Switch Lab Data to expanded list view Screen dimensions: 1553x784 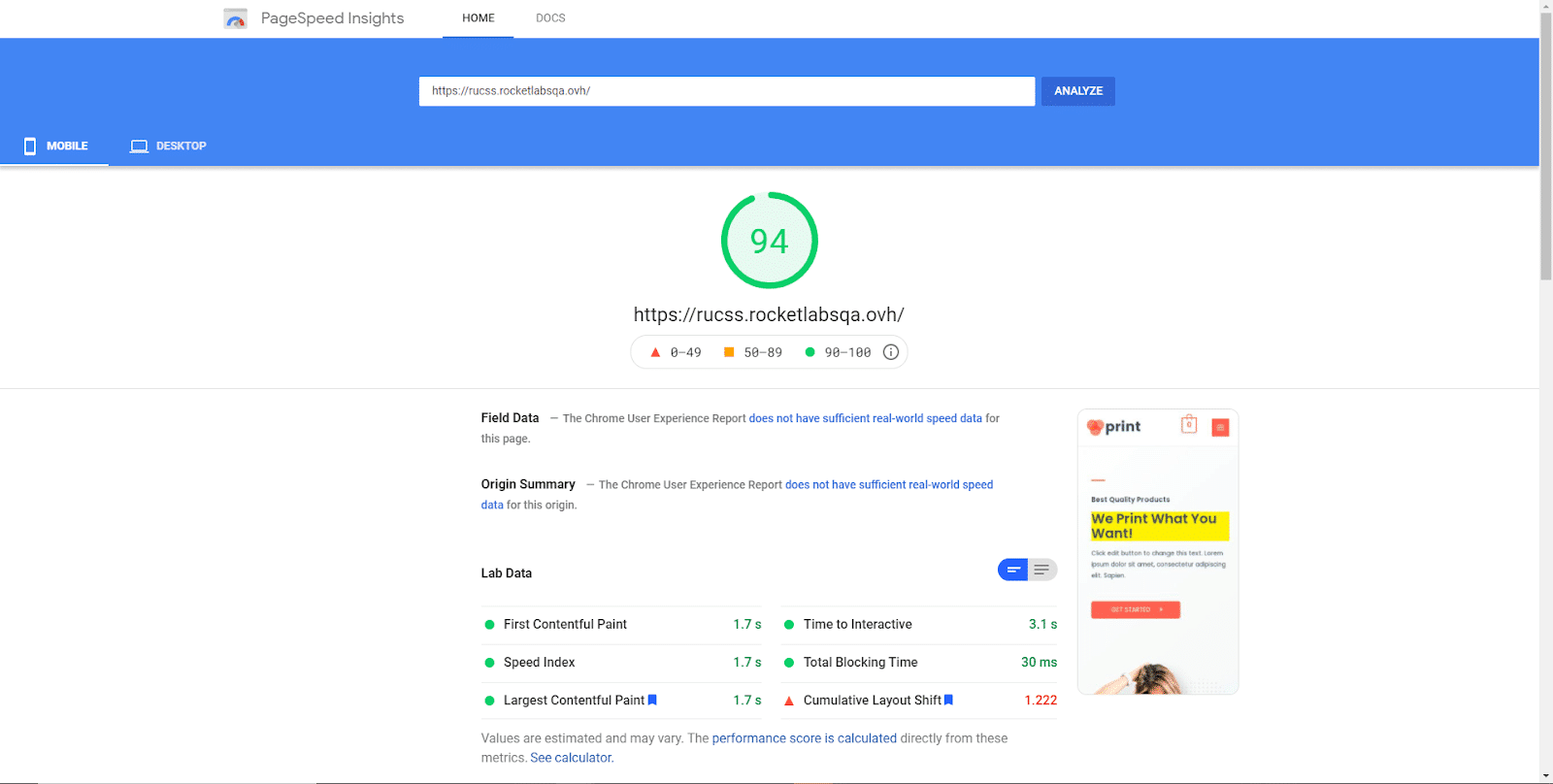(x=1041, y=570)
